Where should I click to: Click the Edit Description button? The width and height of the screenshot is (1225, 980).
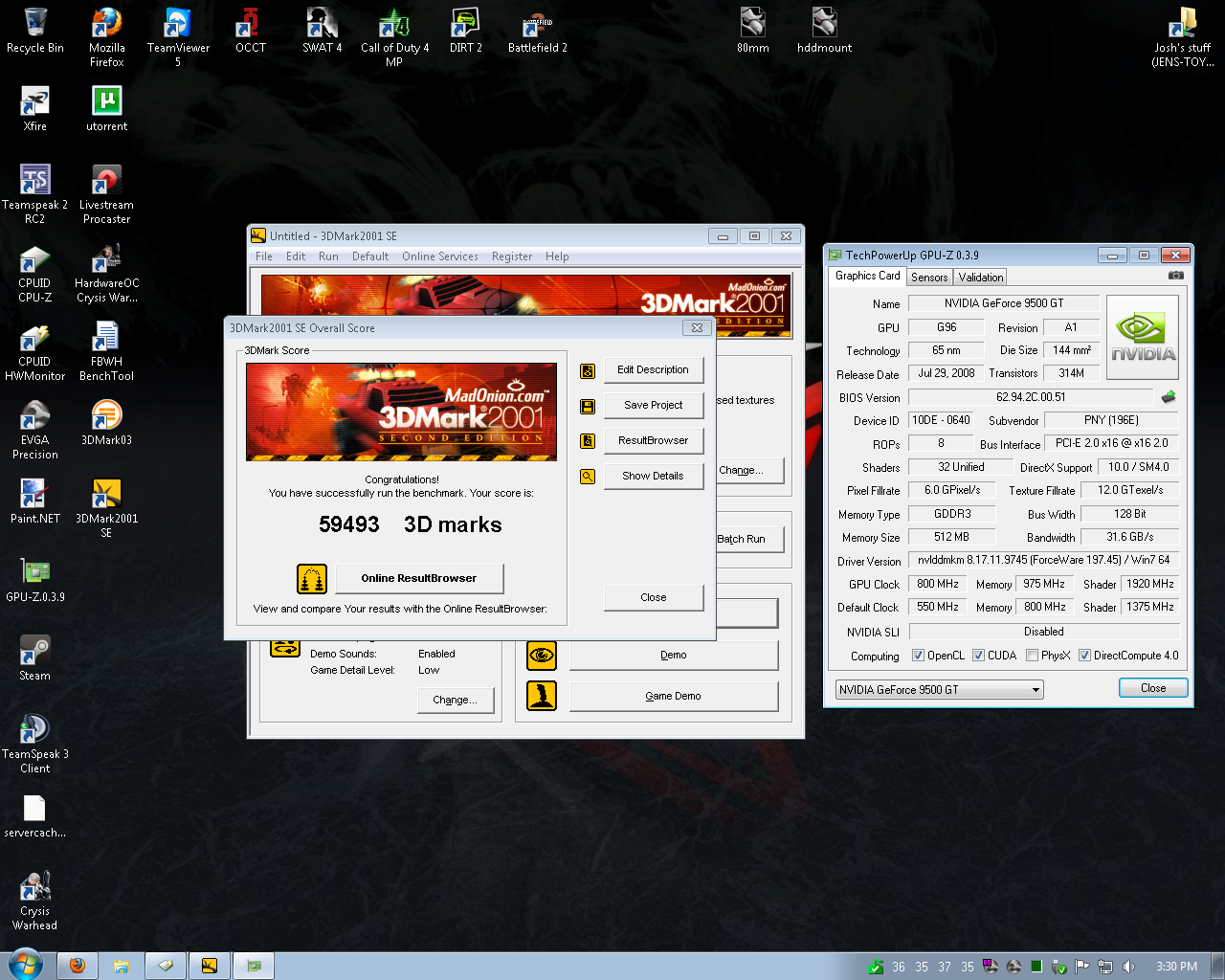click(x=654, y=369)
